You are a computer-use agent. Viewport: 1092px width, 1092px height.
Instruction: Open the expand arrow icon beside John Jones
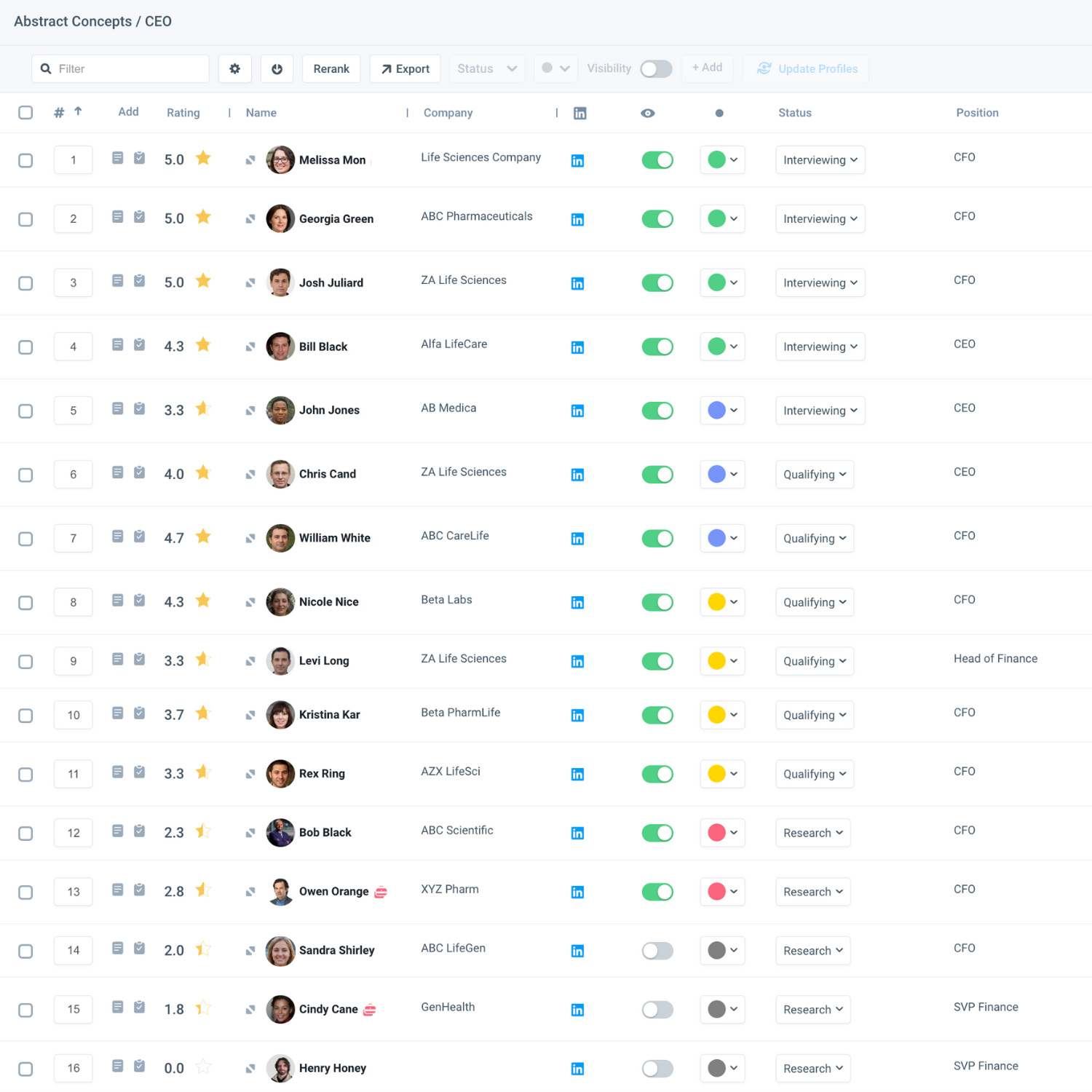(250, 411)
